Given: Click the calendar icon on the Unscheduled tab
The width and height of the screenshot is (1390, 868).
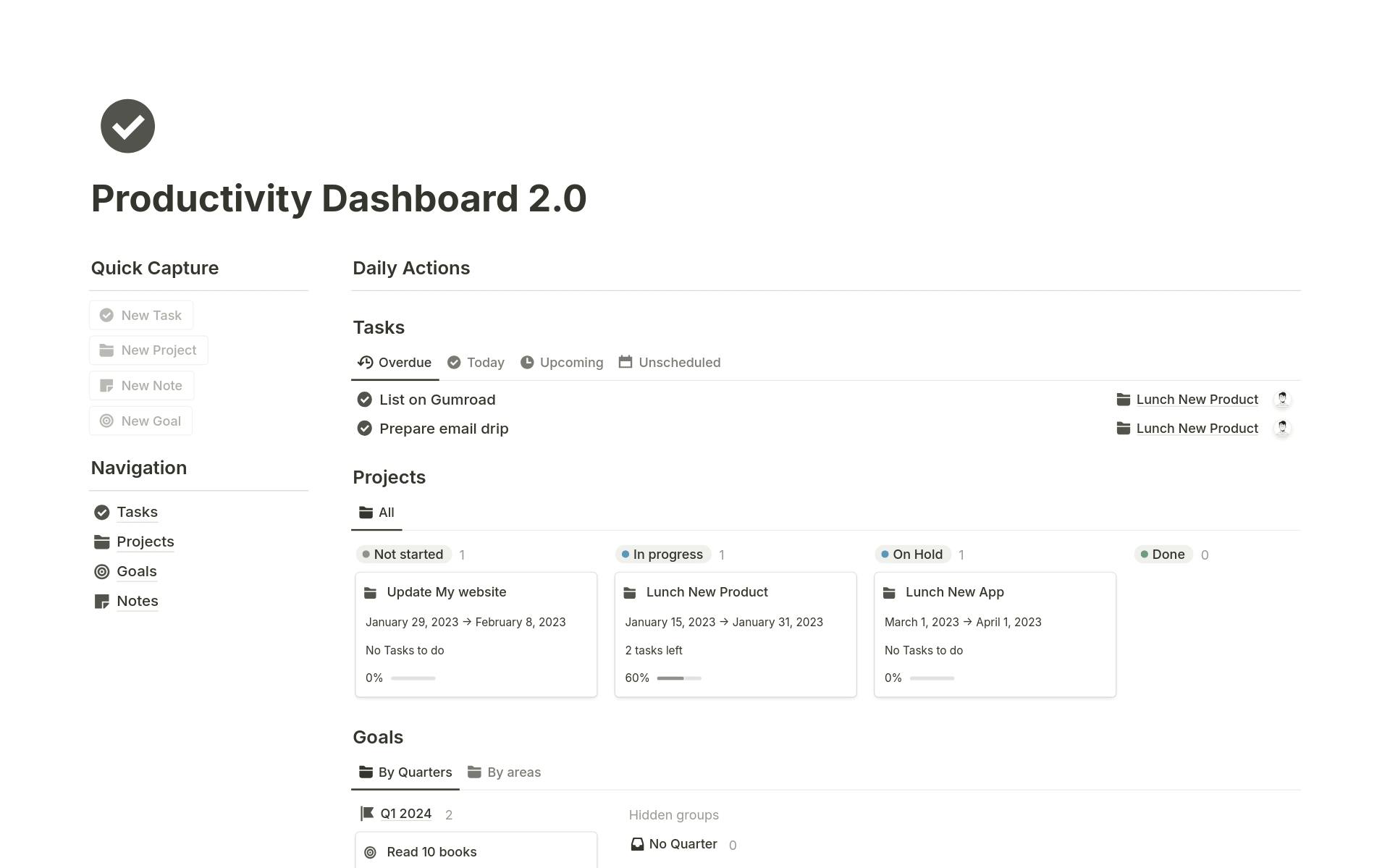Looking at the screenshot, I should tap(625, 362).
